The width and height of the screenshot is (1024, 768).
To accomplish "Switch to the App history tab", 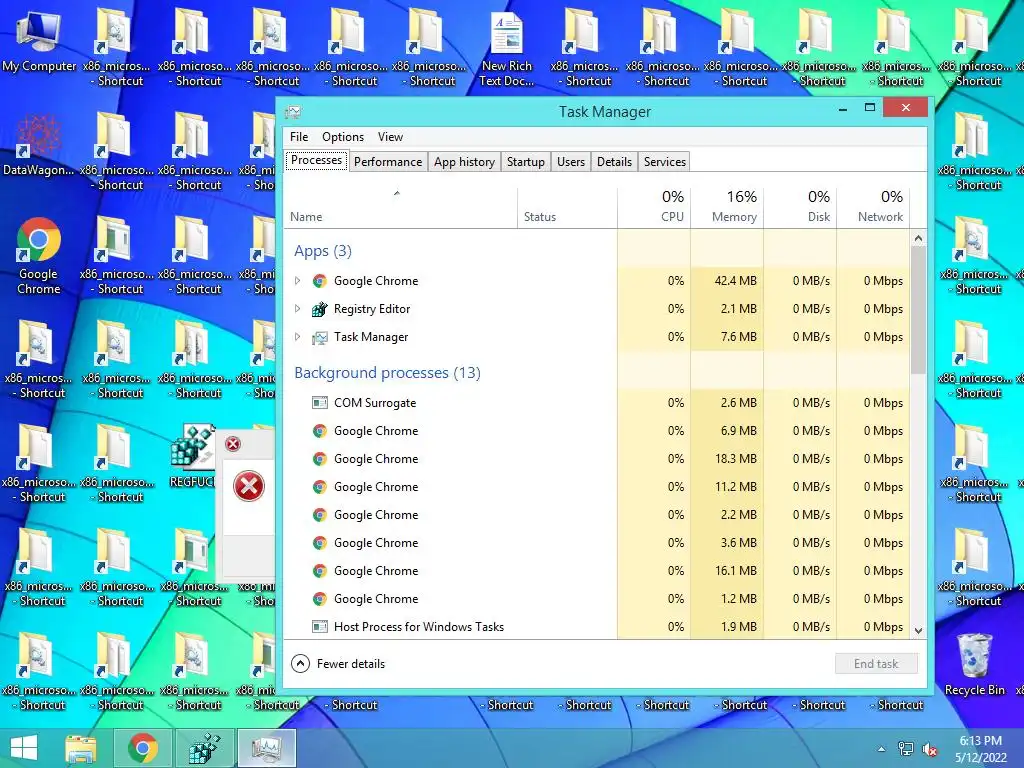I will (464, 162).
